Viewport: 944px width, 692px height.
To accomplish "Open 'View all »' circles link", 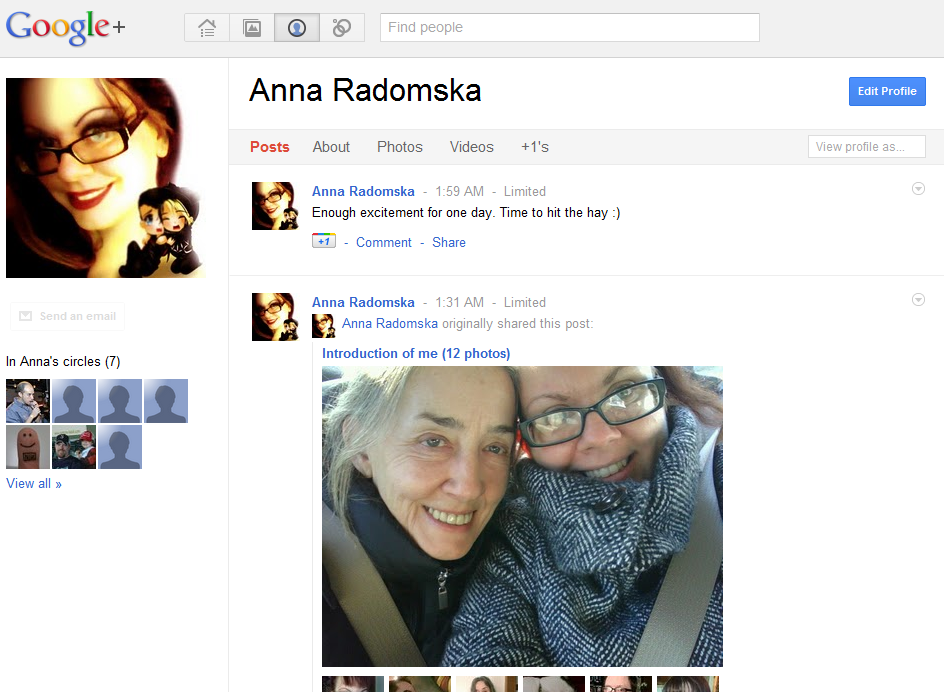I will pos(34,484).
